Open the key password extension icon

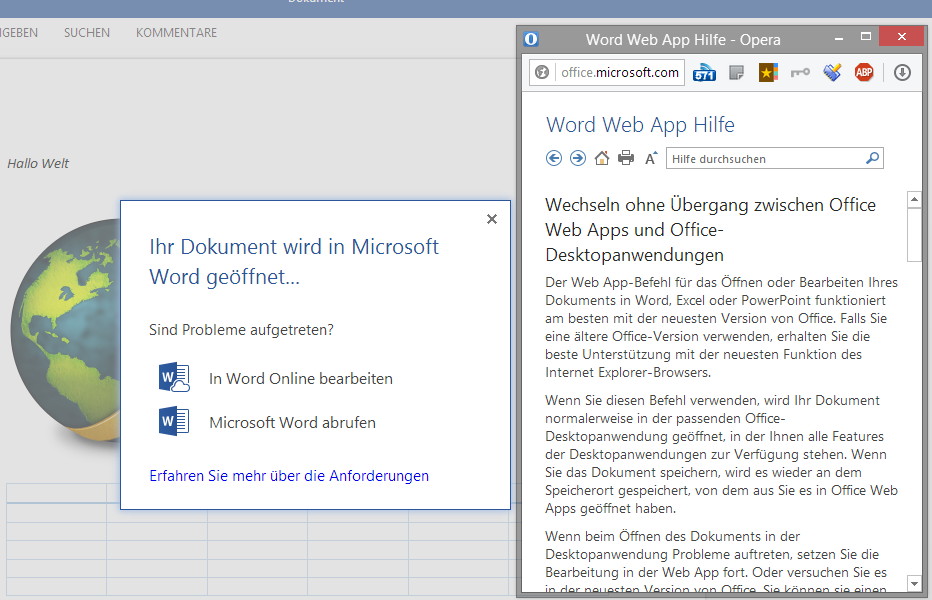point(800,73)
